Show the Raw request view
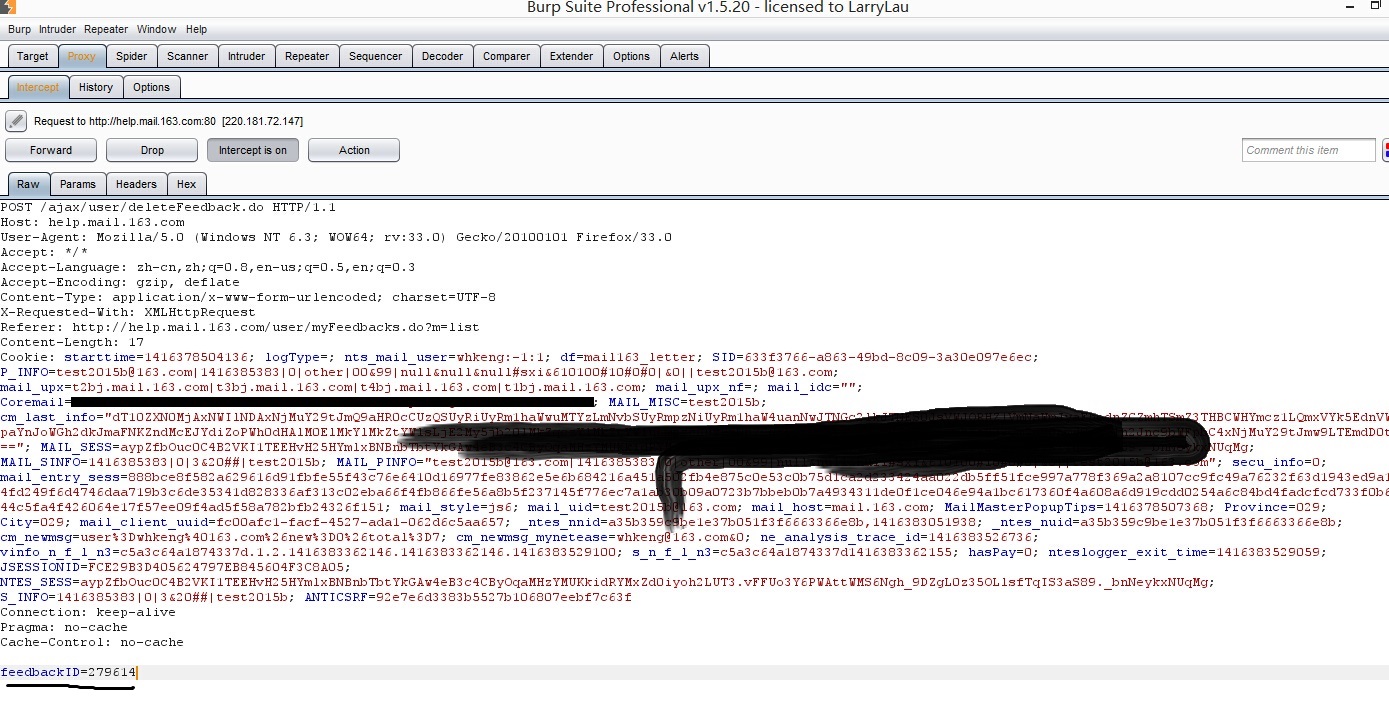This screenshot has width=1389, height=701. click(28, 184)
